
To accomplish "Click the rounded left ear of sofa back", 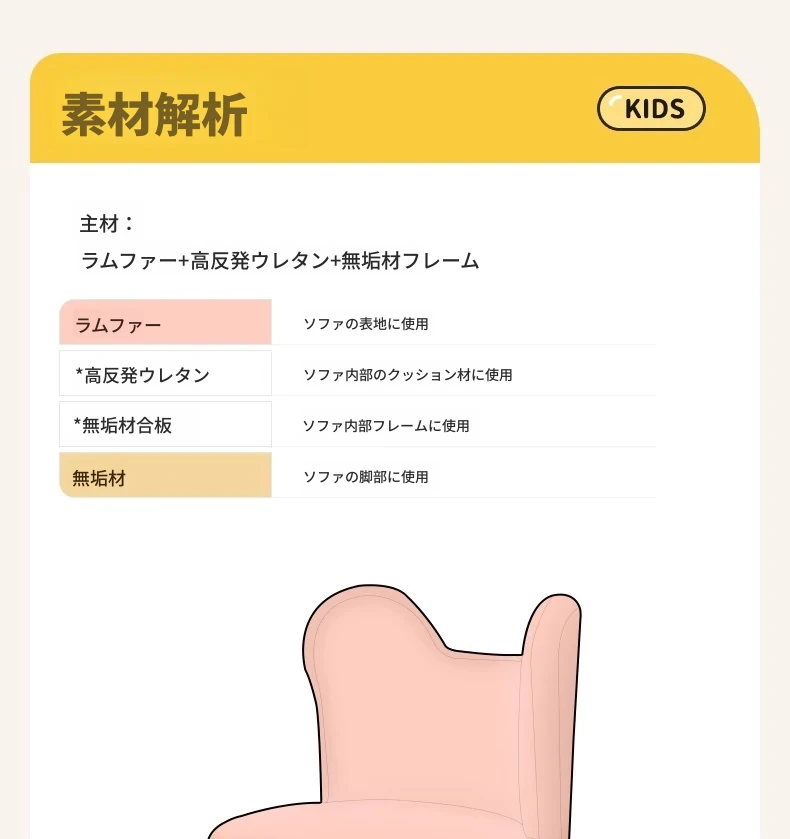I will click(364, 621).
